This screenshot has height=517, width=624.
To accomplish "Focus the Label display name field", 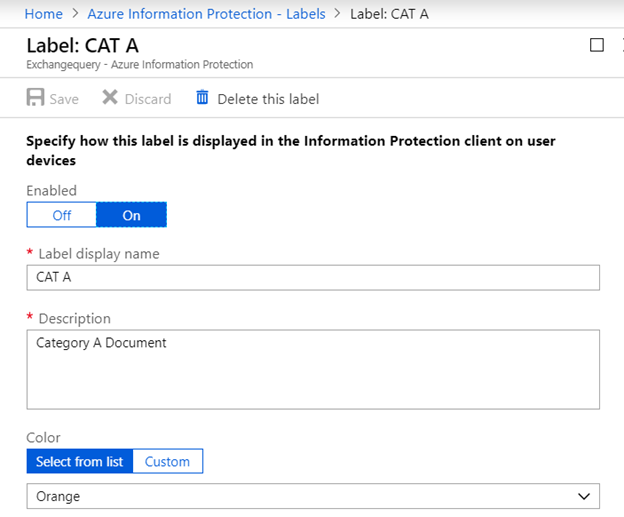I will [312, 277].
